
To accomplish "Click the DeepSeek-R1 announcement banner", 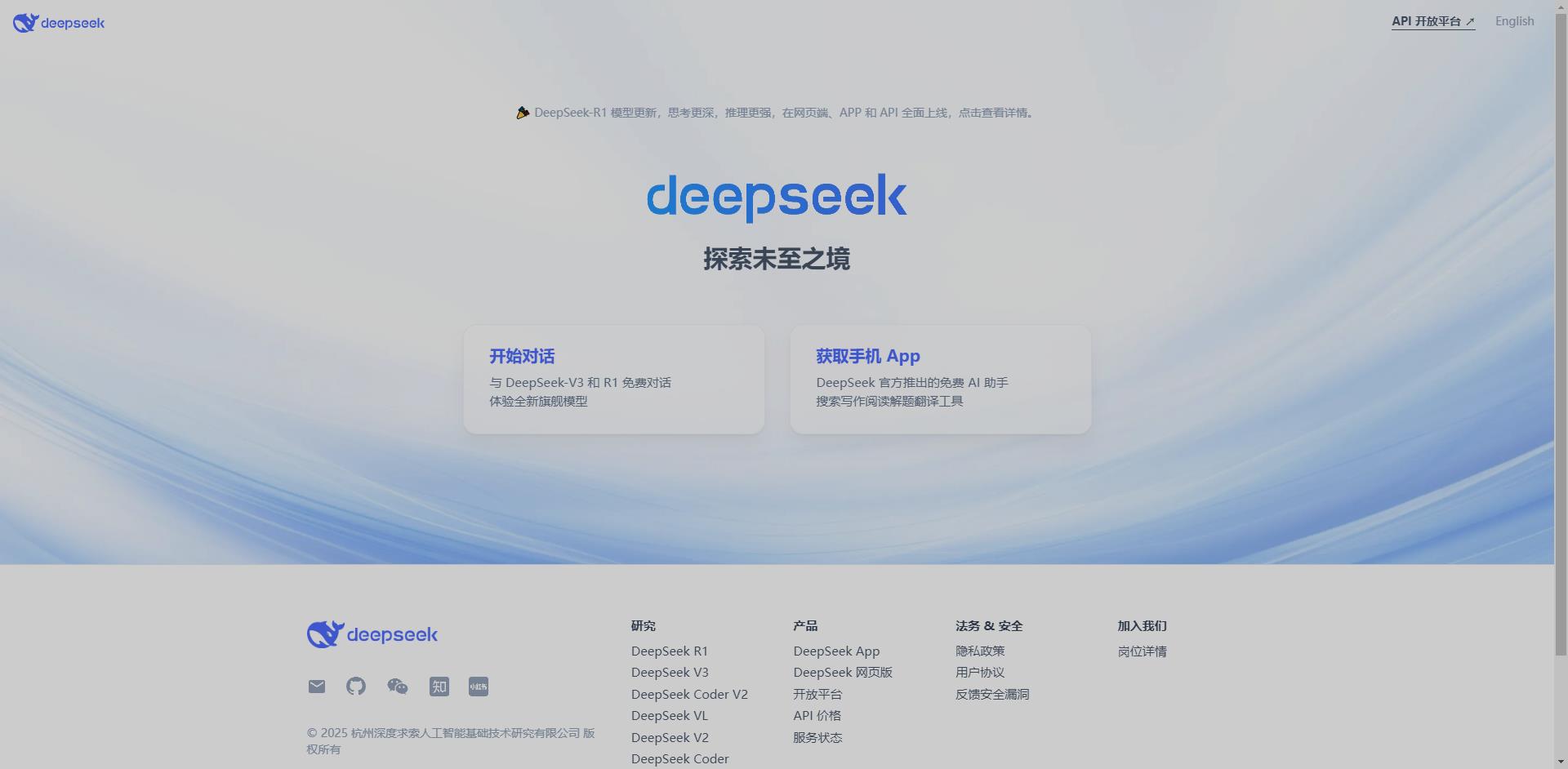I will point(776,113).
